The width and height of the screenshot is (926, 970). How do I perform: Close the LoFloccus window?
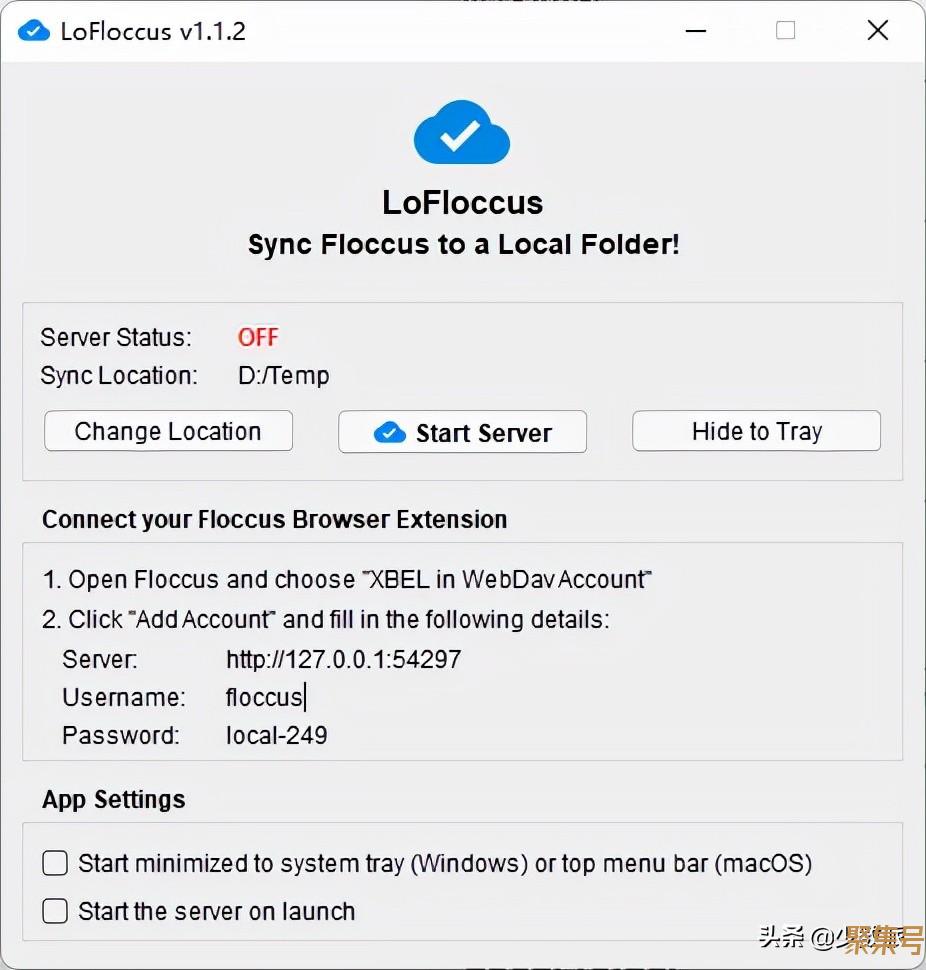click(x=877, y=31)
